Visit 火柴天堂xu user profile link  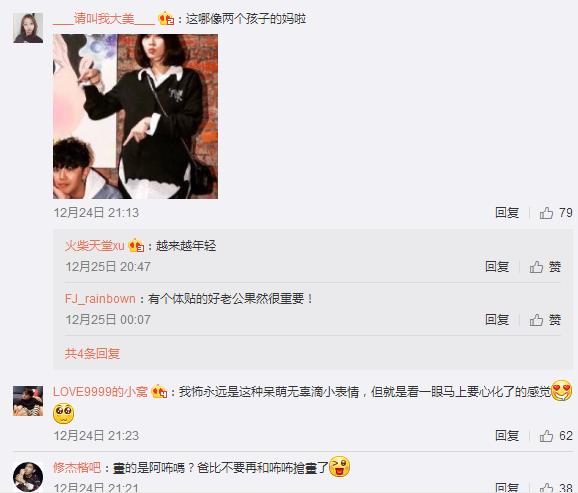click(95, 246)
